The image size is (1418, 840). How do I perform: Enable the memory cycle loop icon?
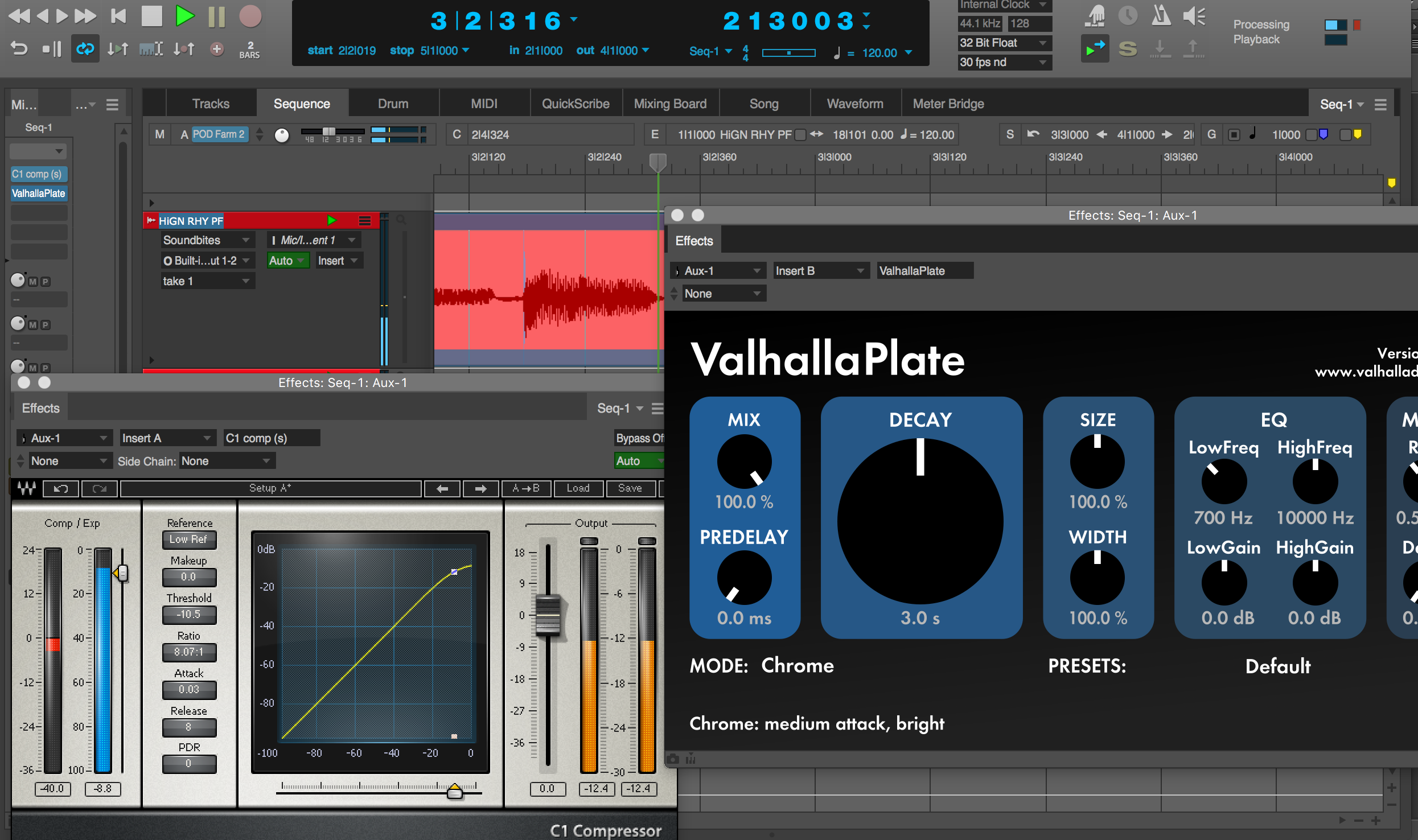85,48
